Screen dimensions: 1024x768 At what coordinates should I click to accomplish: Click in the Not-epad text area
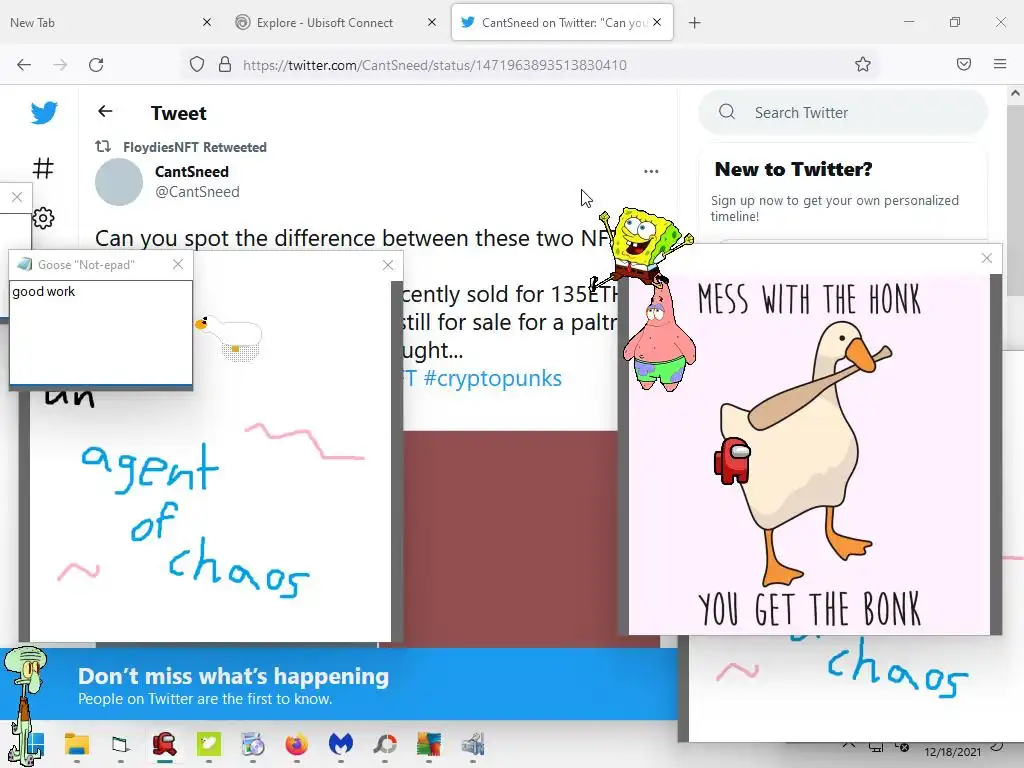point(101,332)
